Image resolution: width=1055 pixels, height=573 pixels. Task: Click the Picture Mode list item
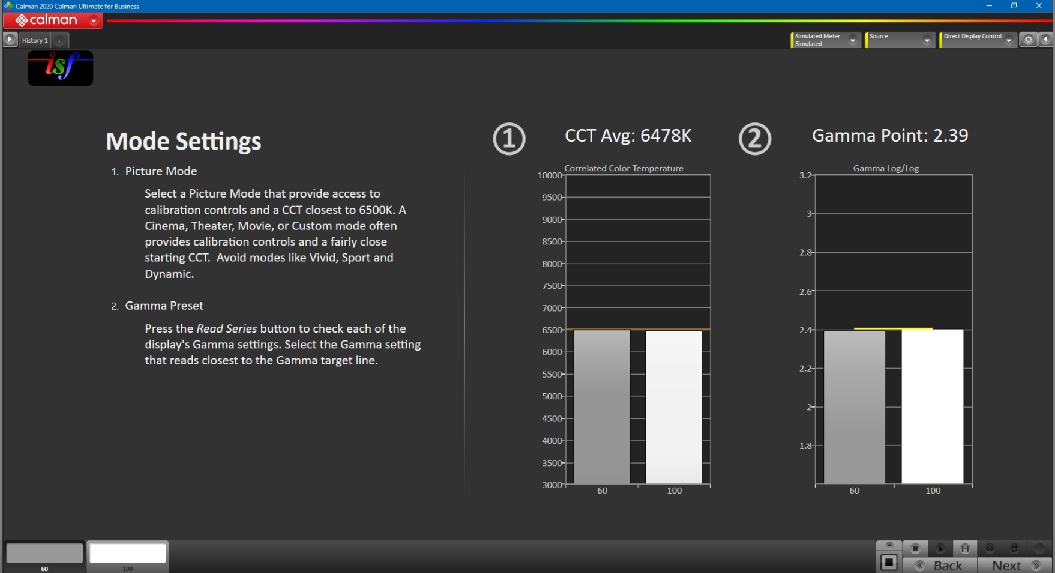pos(161,171)
